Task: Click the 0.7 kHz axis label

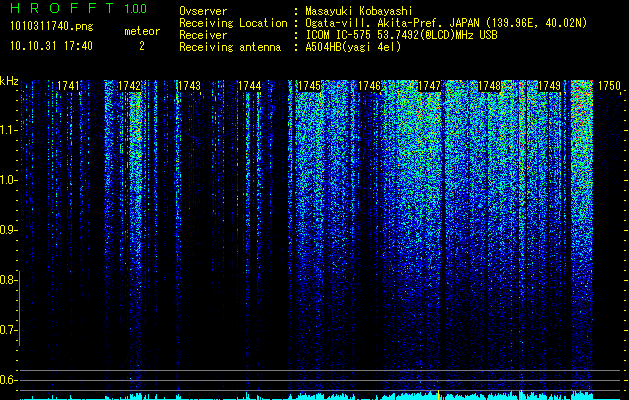Action: 8,330
